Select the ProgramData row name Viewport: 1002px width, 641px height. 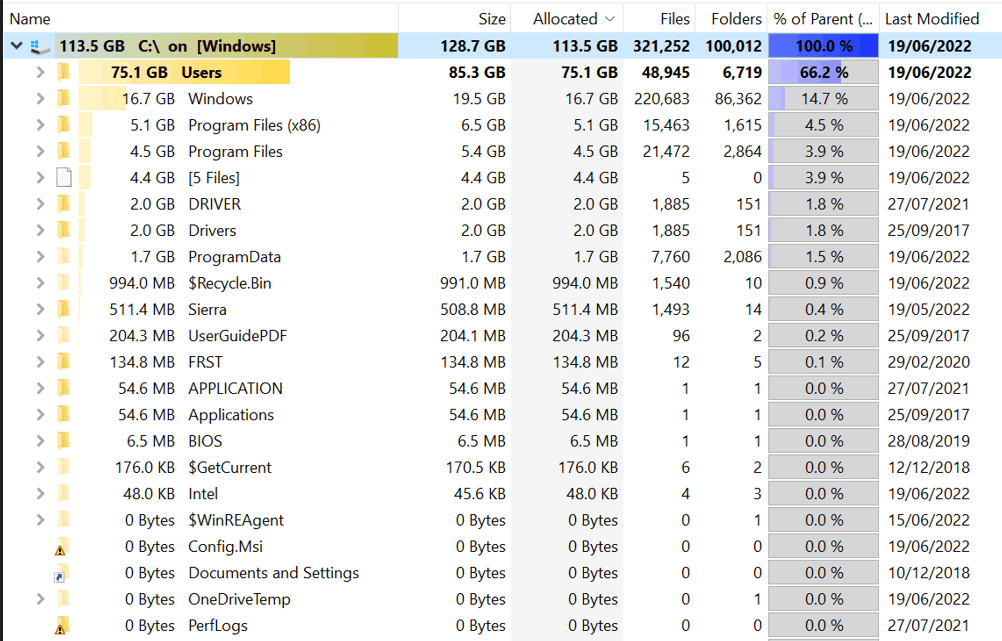pyautogui.click(x=235, y=257)
